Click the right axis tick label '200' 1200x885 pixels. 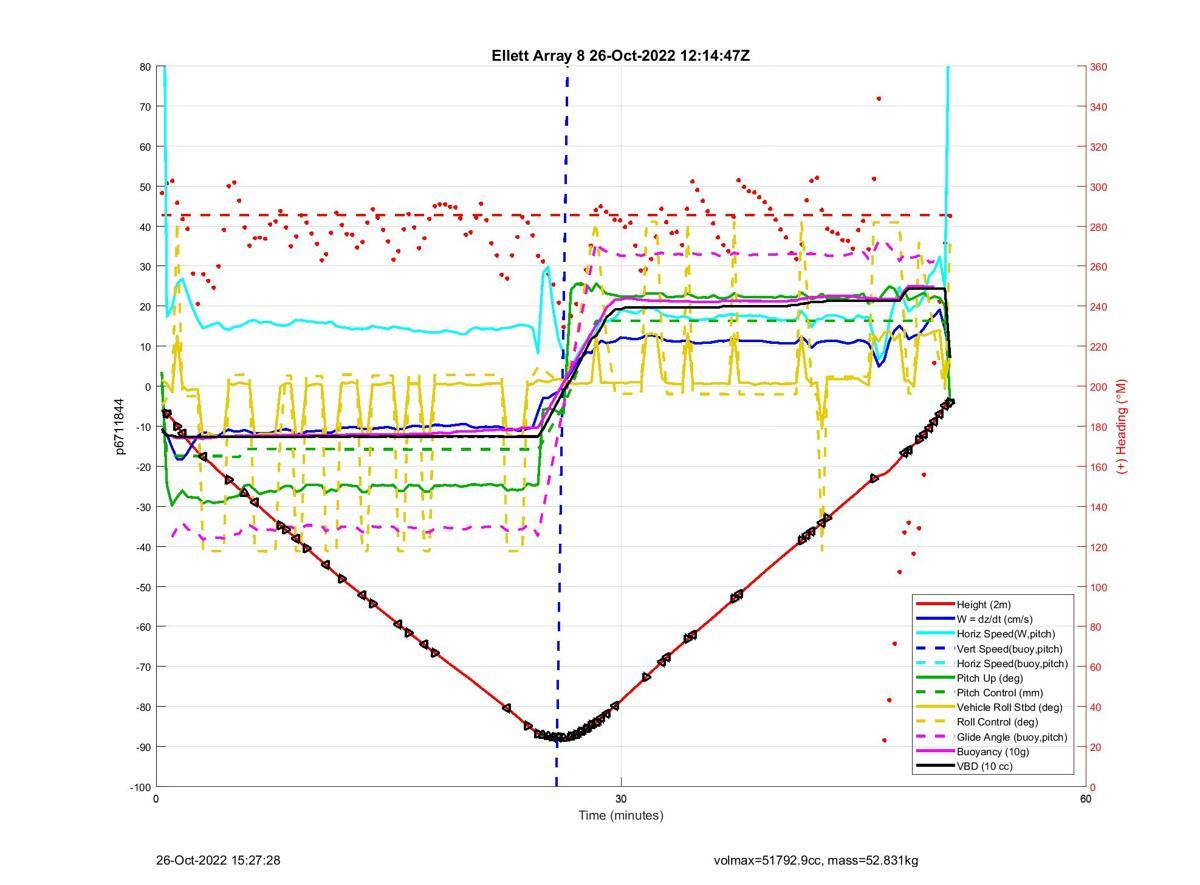(1099, 387)
